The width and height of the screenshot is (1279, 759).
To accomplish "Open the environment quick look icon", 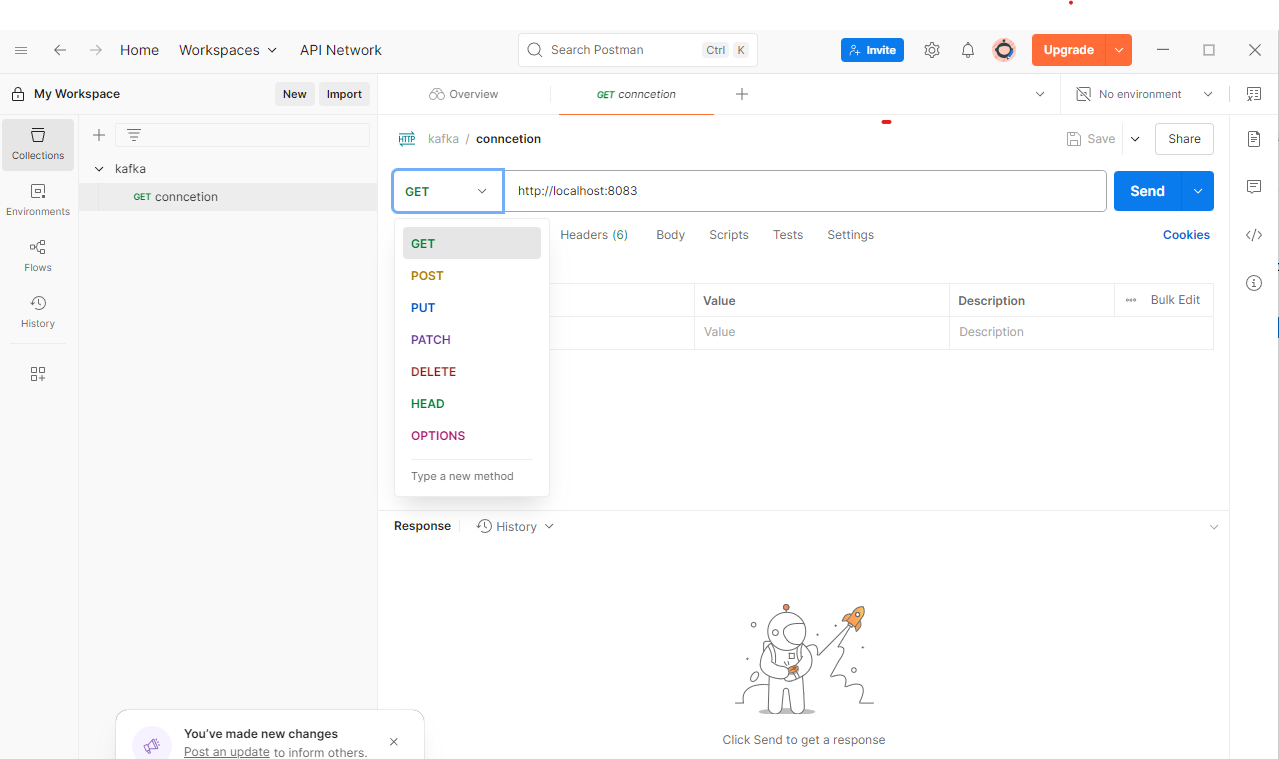I will [1254, 94].
